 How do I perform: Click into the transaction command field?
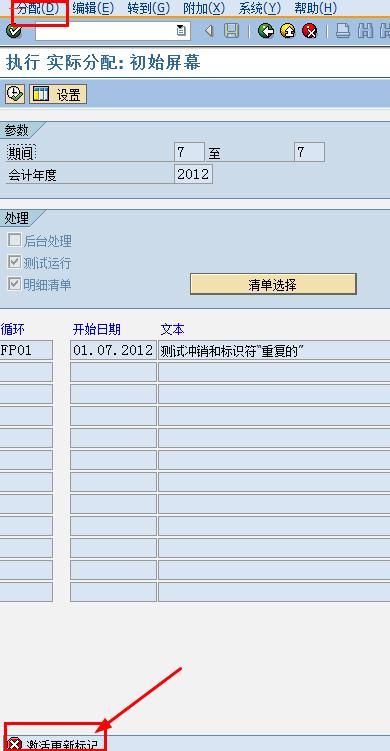pos(105,31)
